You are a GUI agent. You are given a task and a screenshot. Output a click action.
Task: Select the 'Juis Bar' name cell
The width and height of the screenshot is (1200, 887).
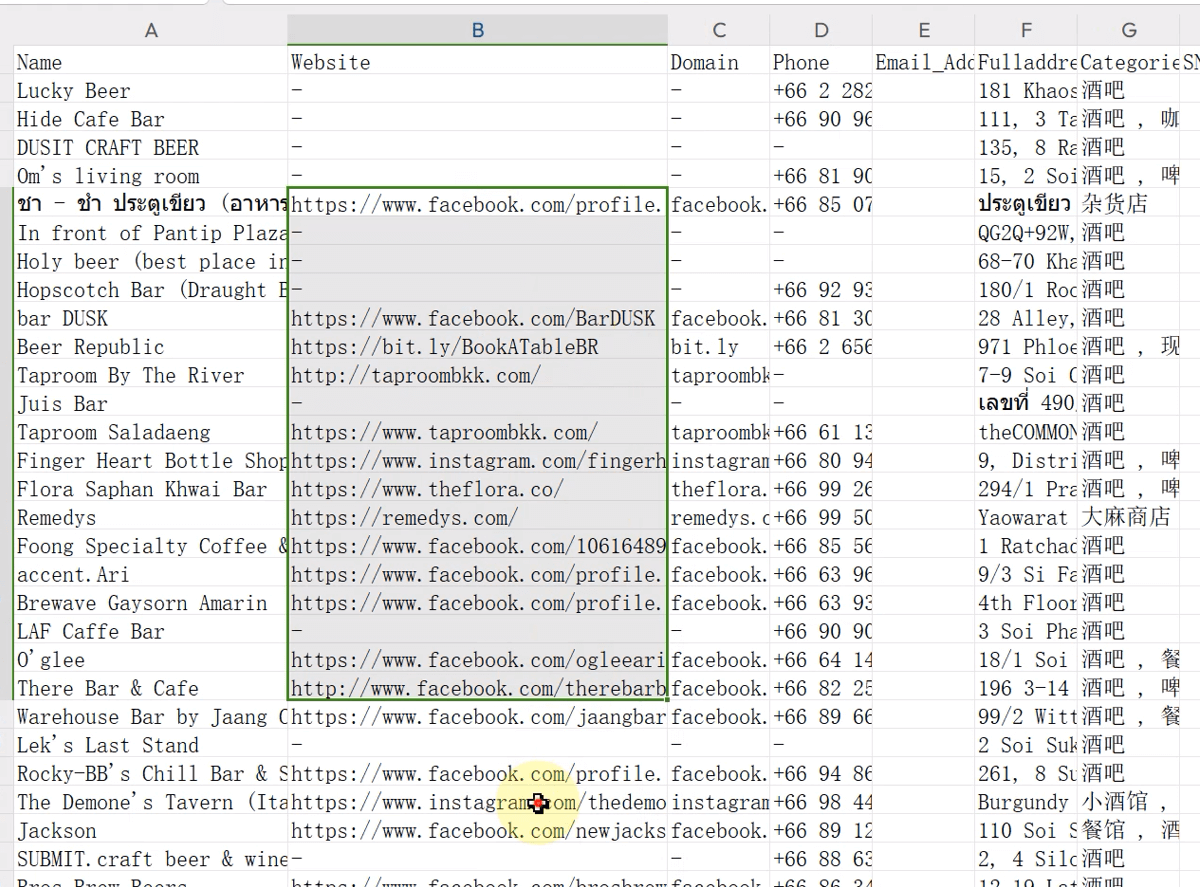pyautogui.click(x=151, y=404)
